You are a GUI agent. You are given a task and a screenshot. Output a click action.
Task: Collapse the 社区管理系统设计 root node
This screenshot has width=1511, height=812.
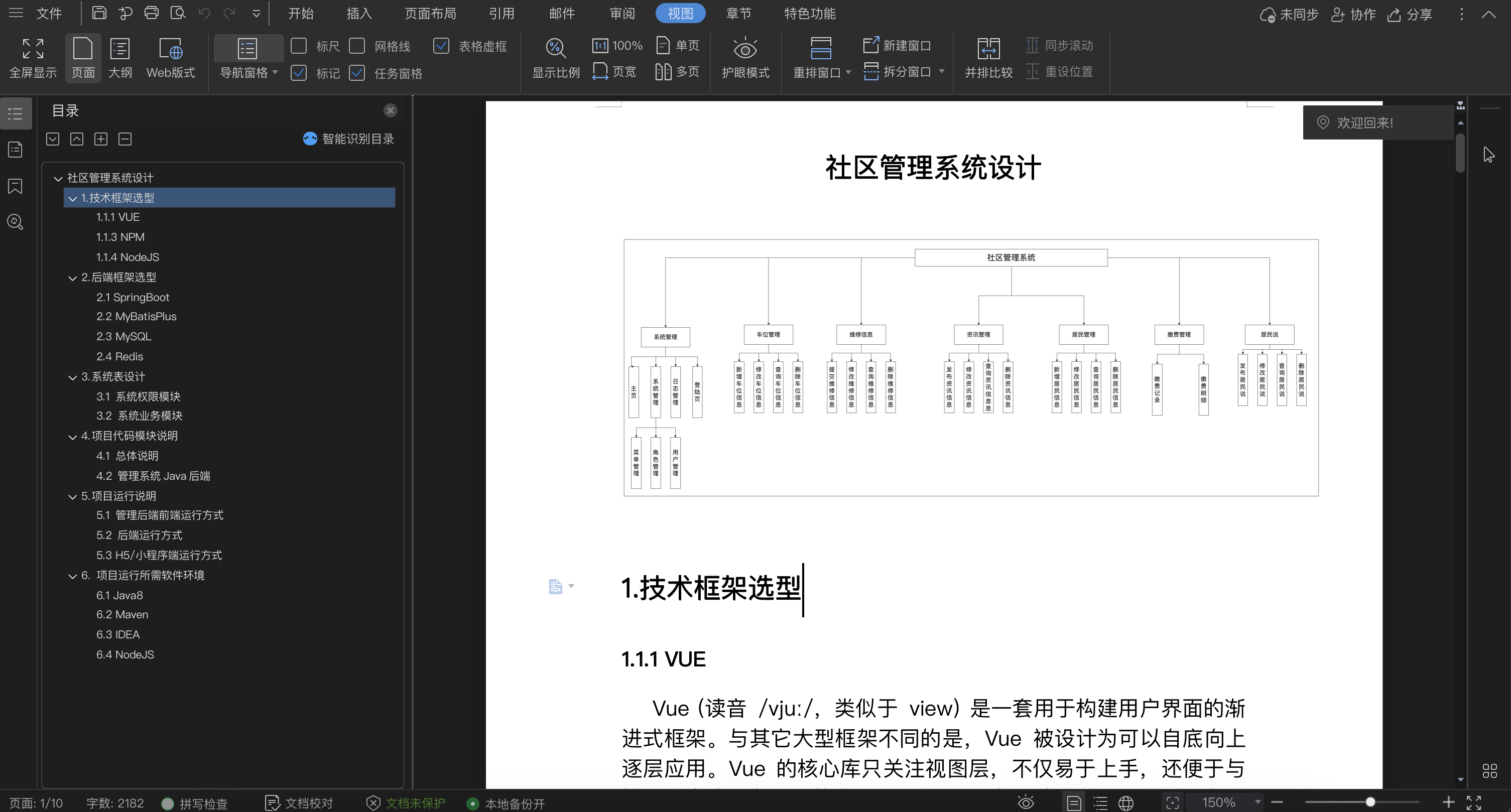click(58, 178)
